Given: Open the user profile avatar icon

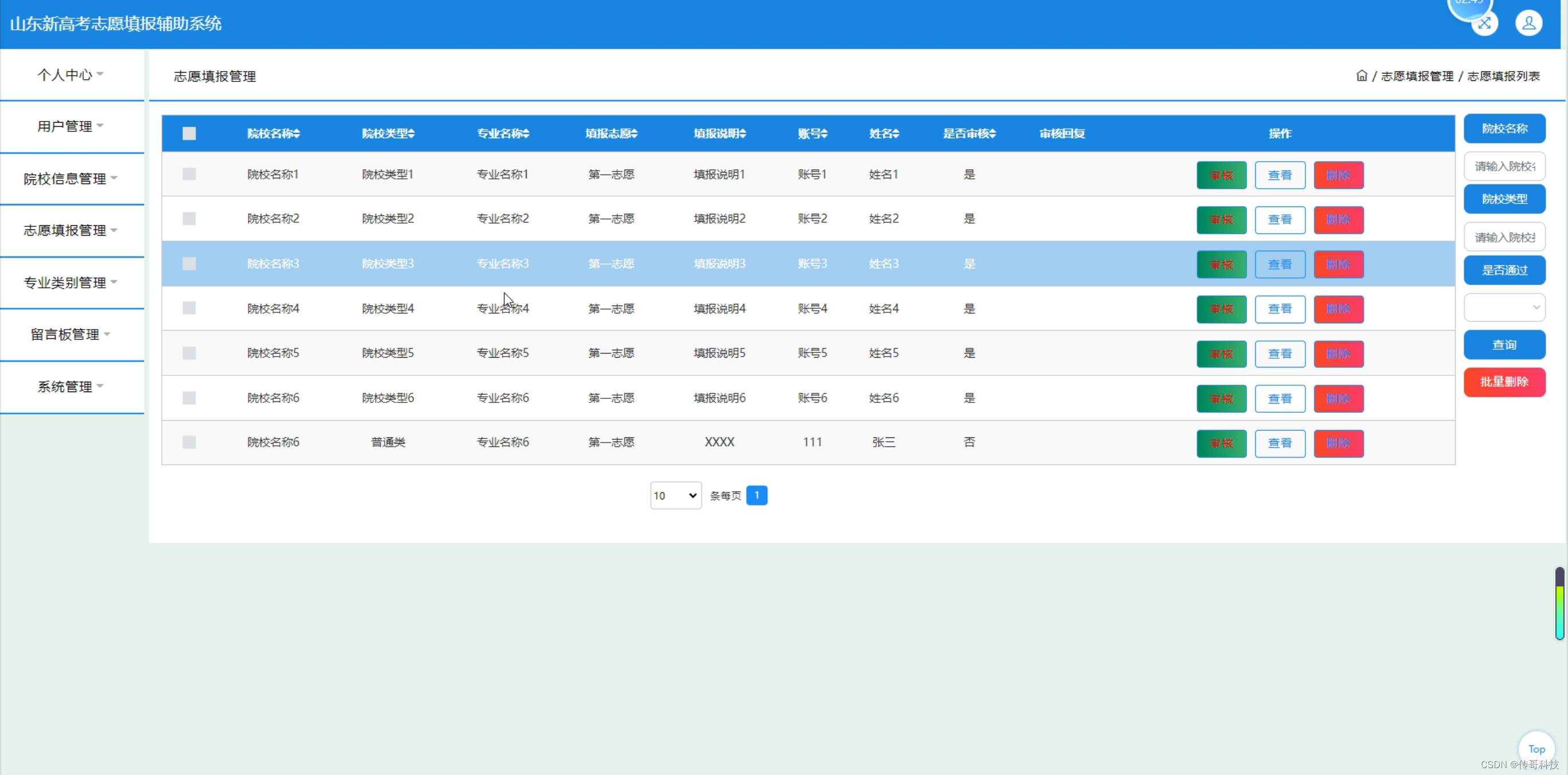Looking at the screenshot, I should coord(1528,24).
